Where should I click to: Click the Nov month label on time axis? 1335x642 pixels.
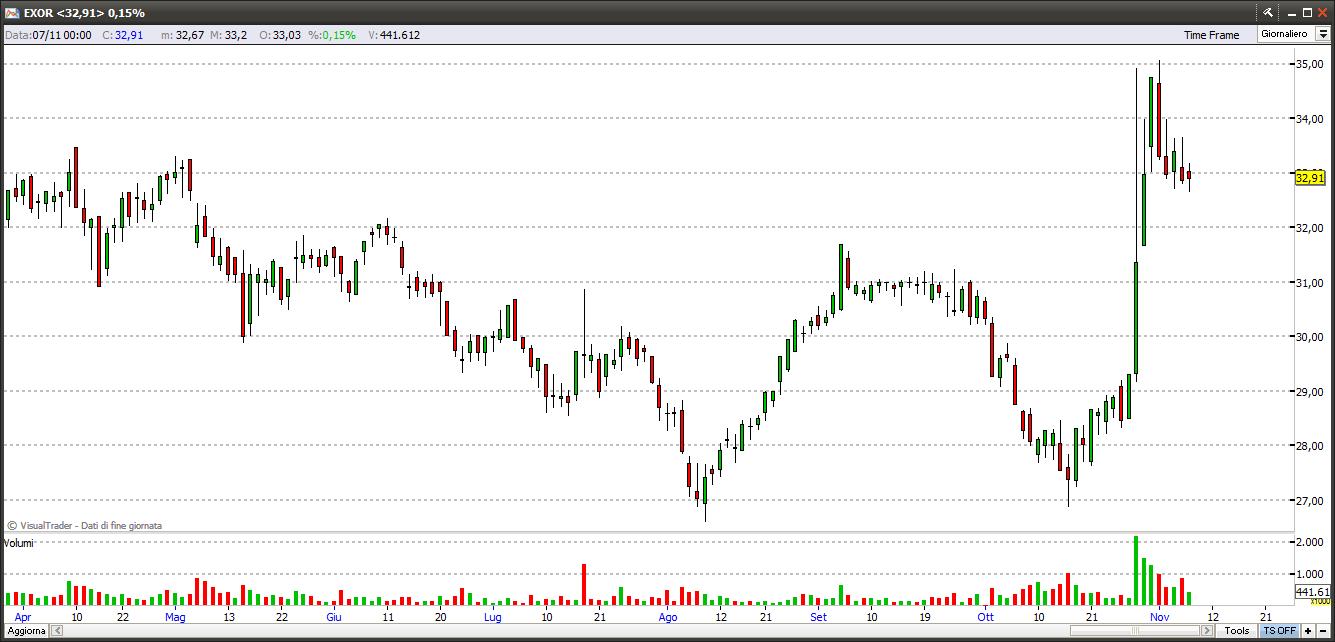[1158, 617]
